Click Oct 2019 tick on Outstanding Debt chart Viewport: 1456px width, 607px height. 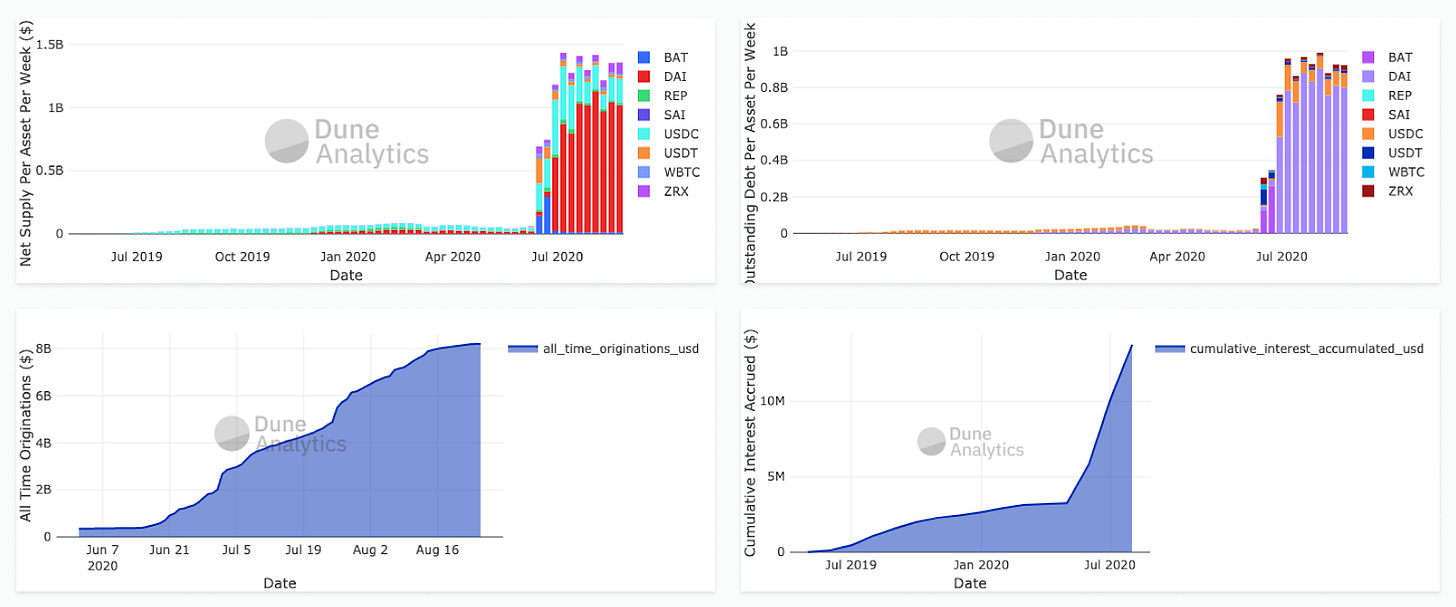pyautogui.click(x=965, y=256)
